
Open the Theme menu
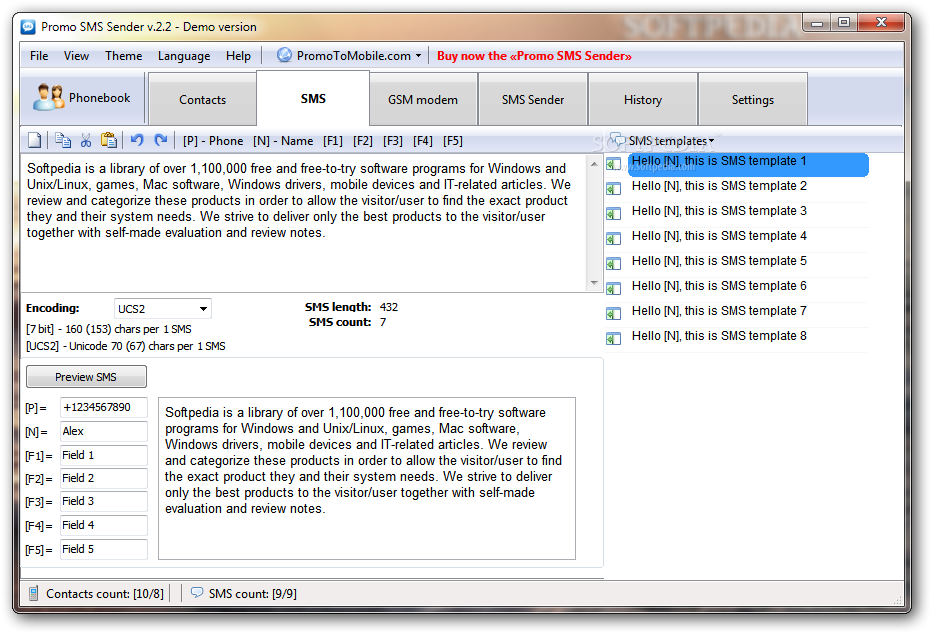124,56
